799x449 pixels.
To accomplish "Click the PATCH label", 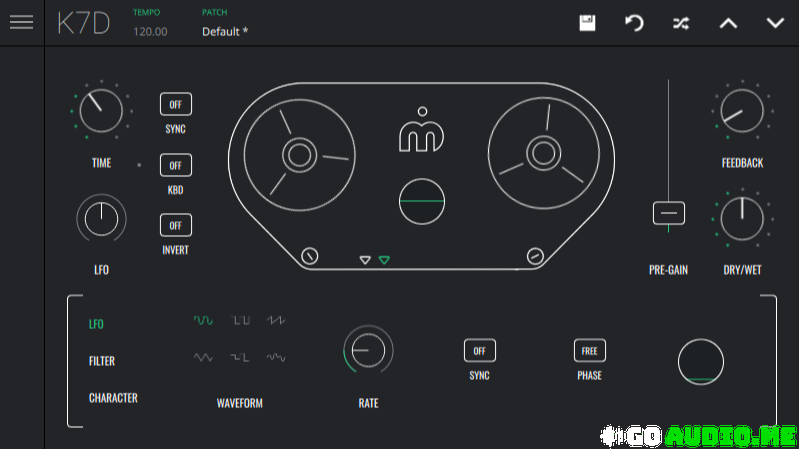I will coord(215,12).
